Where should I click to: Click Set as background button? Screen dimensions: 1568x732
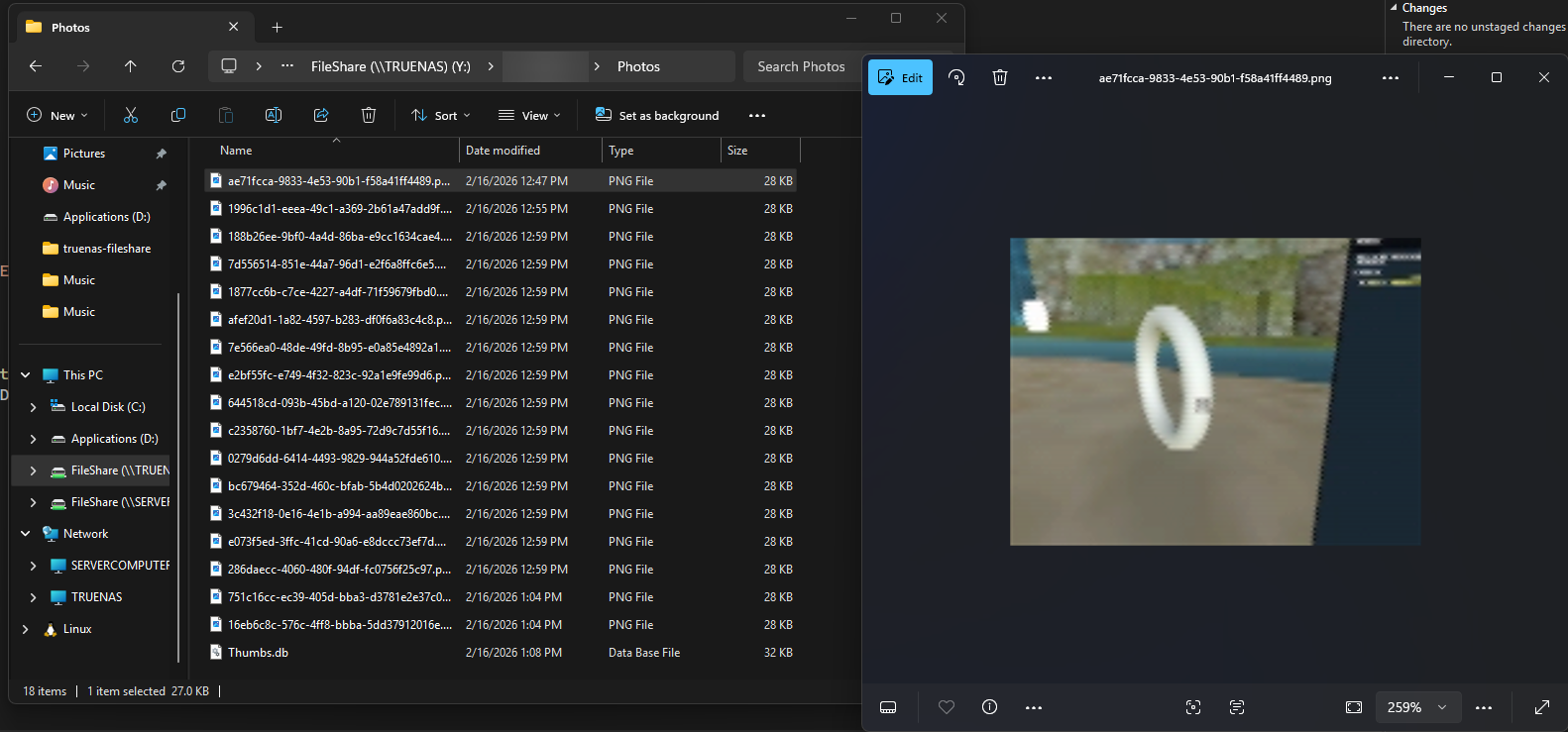[657, 116]
